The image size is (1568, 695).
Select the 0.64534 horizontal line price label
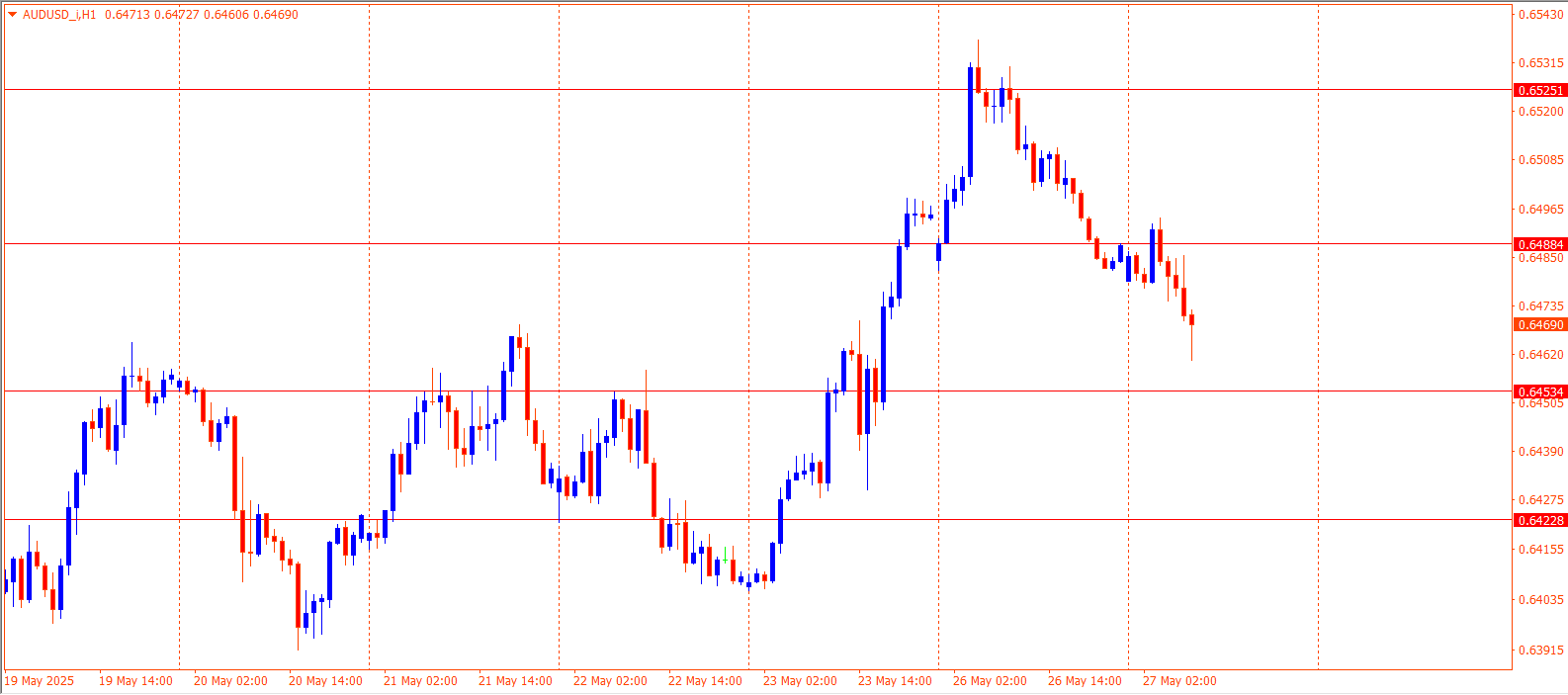pos(1540,392)
